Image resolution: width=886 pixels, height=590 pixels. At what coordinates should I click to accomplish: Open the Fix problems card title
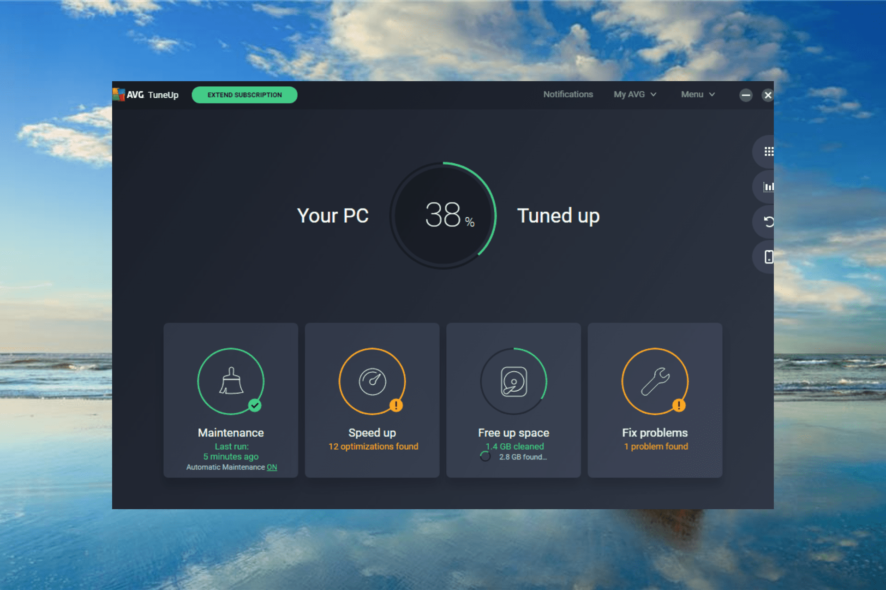(x=655, y=433)
